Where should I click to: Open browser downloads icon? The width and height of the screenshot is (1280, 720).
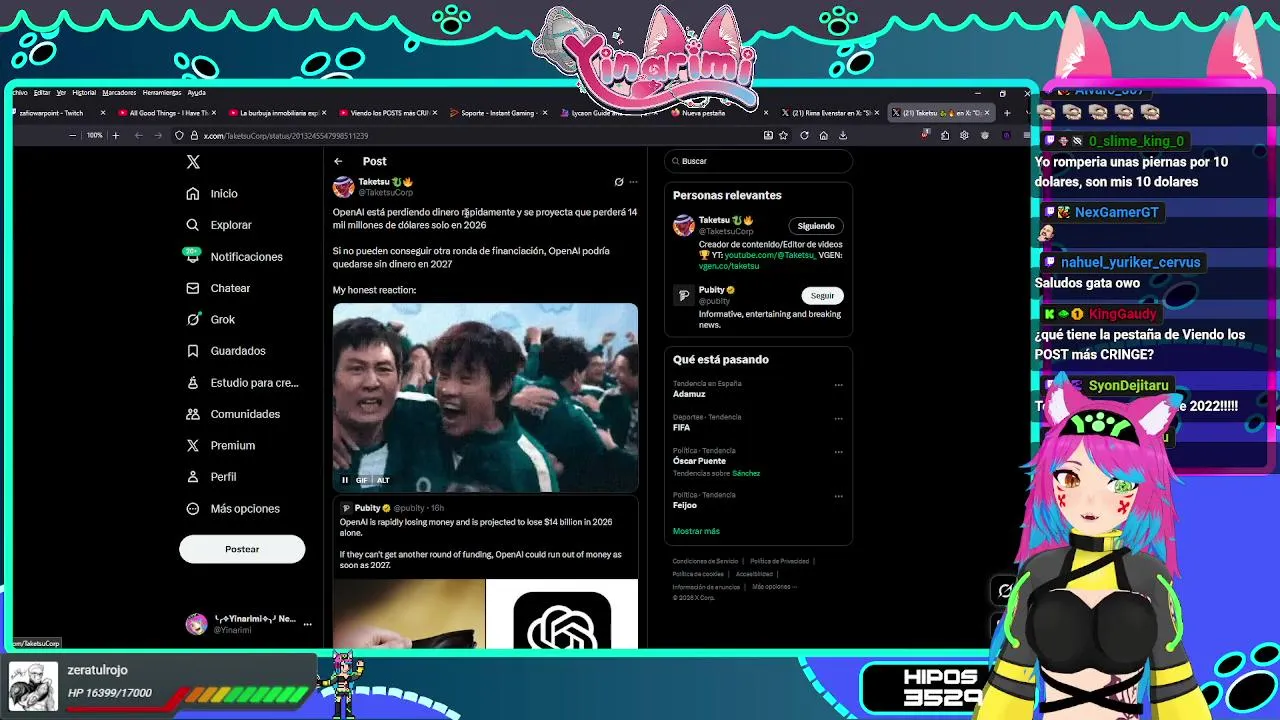point(843,136)
